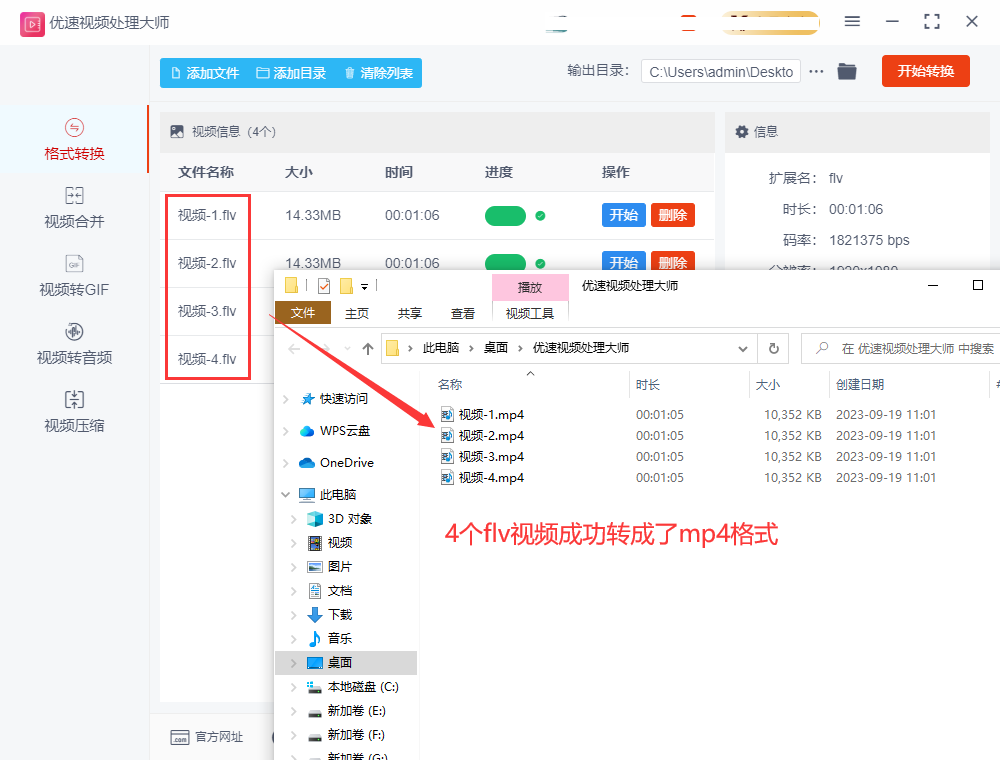Open the 查看 ribbon tab in Explorer
This screenshot has height=760, width=1000.
[x=462, y=313]
